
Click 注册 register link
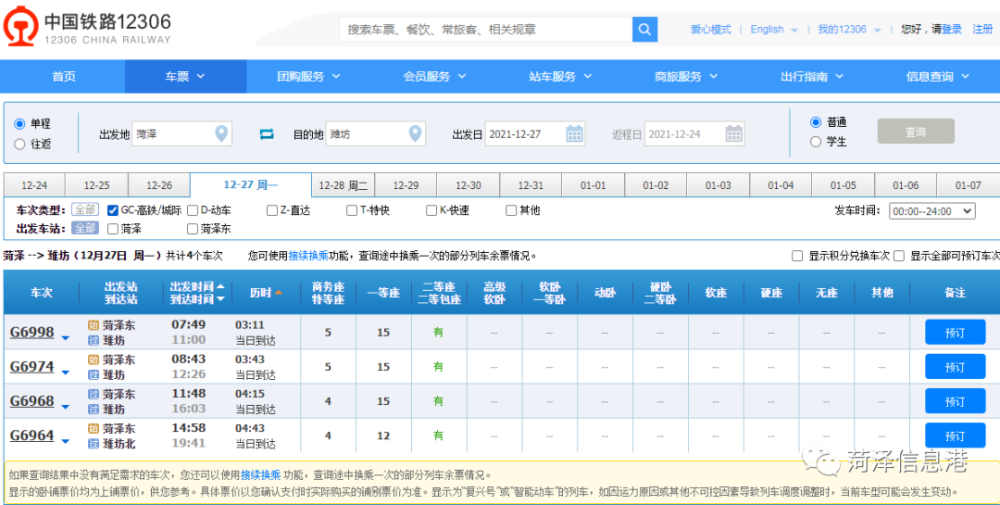[982, 29]
